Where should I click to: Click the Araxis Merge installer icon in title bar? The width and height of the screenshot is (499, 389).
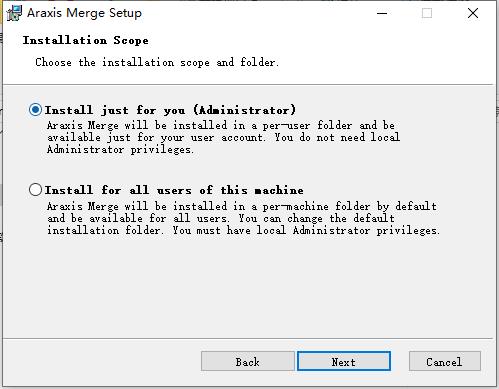pos(14,13)
